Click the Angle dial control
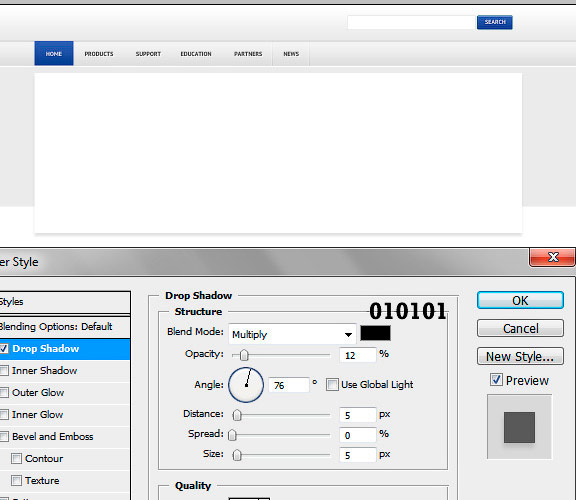Image resolution: width=576 pixels, height=500 pixels. pos(246,385)
